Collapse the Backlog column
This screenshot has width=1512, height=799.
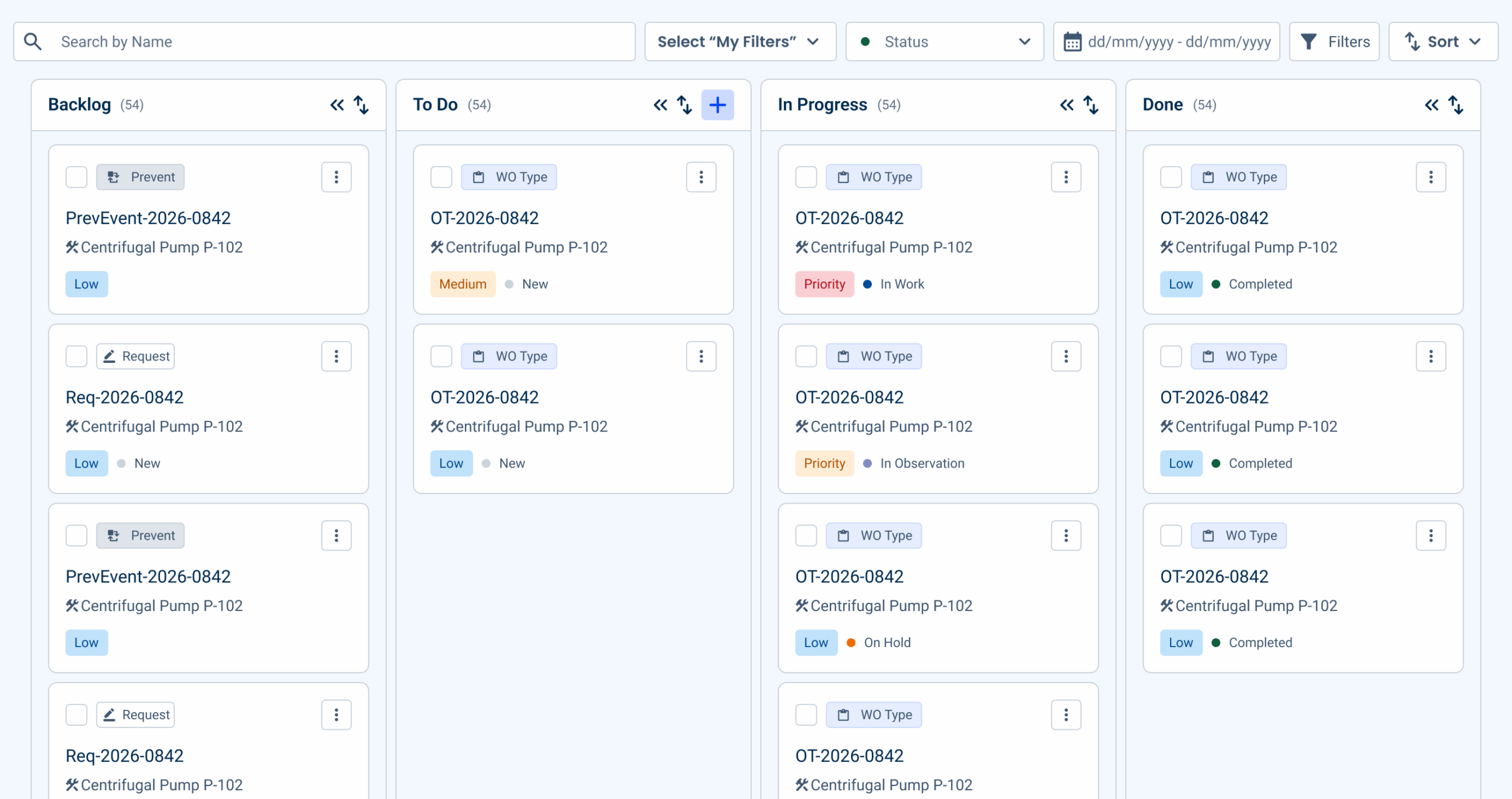337,105
